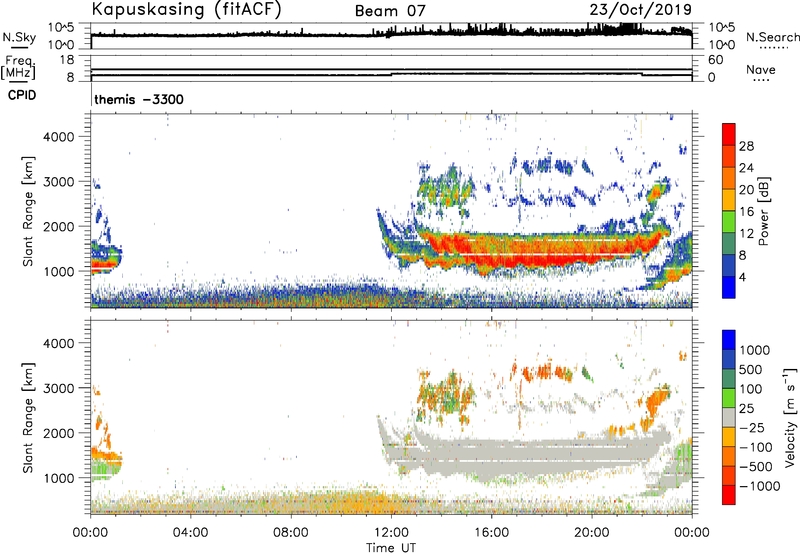Select the Beam 07 label
This screenshot has width=800, height=554.
click(390, 11)
